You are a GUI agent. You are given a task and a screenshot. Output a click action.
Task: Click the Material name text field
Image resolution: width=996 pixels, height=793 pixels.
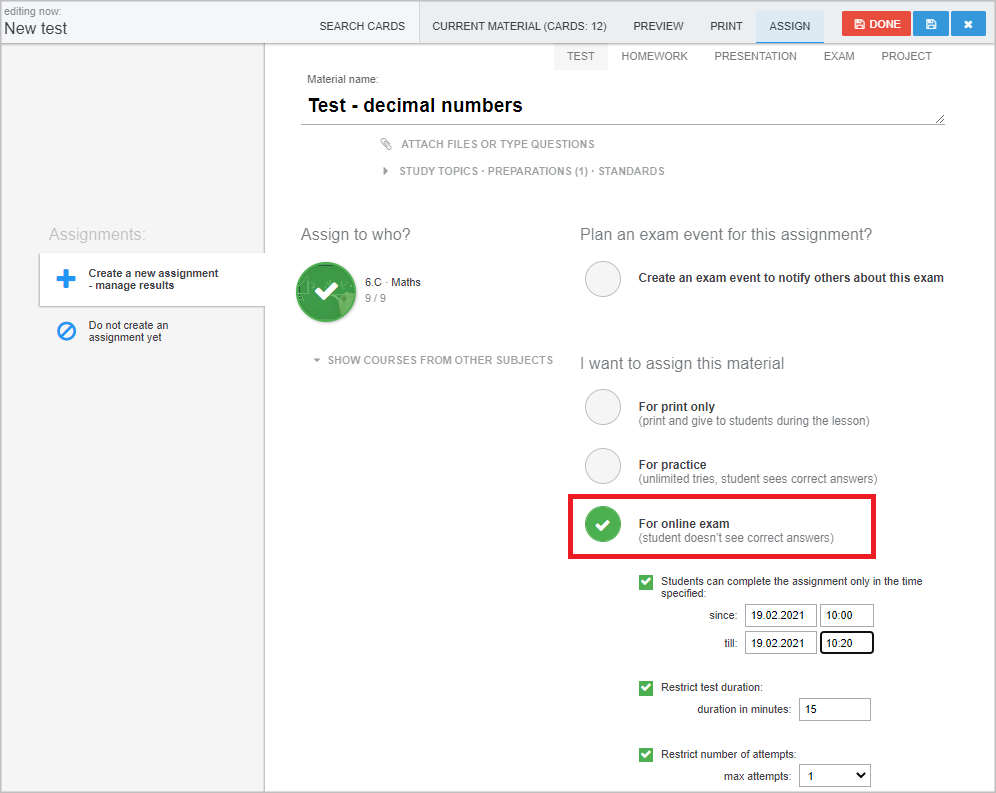(x=622, y=106)
